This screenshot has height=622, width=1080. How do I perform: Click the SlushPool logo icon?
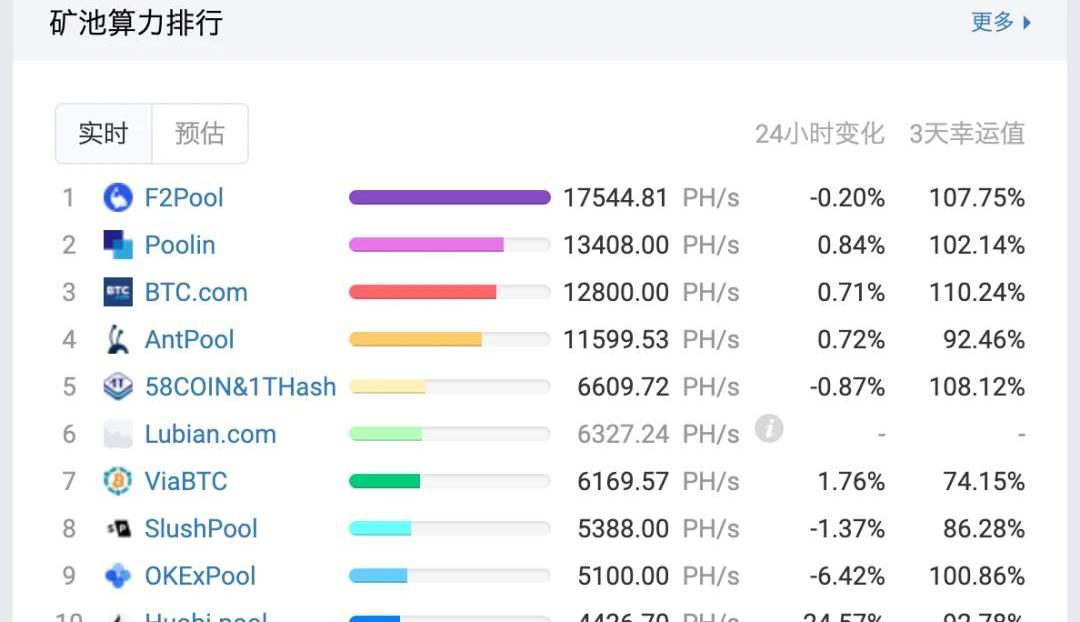[x=118, y=529]
